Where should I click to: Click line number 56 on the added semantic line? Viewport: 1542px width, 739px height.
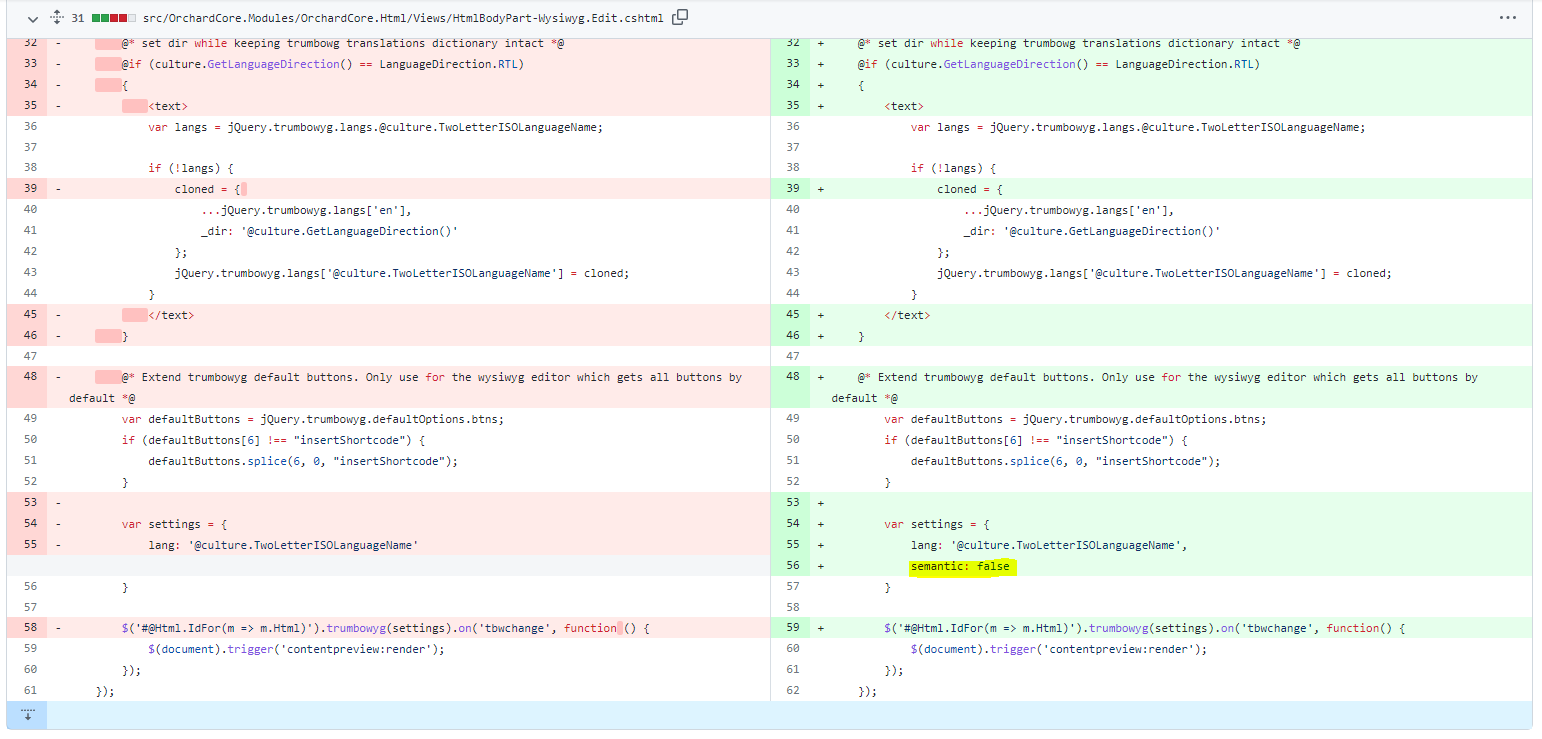[x=794, y=566]
